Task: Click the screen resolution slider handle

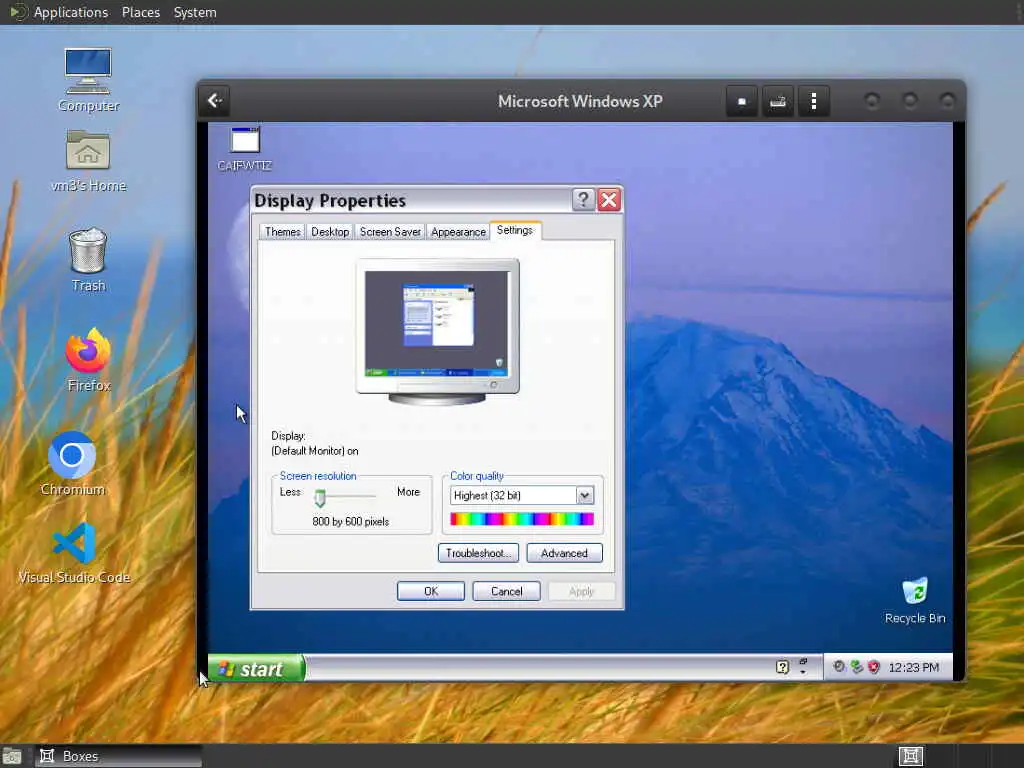Action: tap(320, 498)
